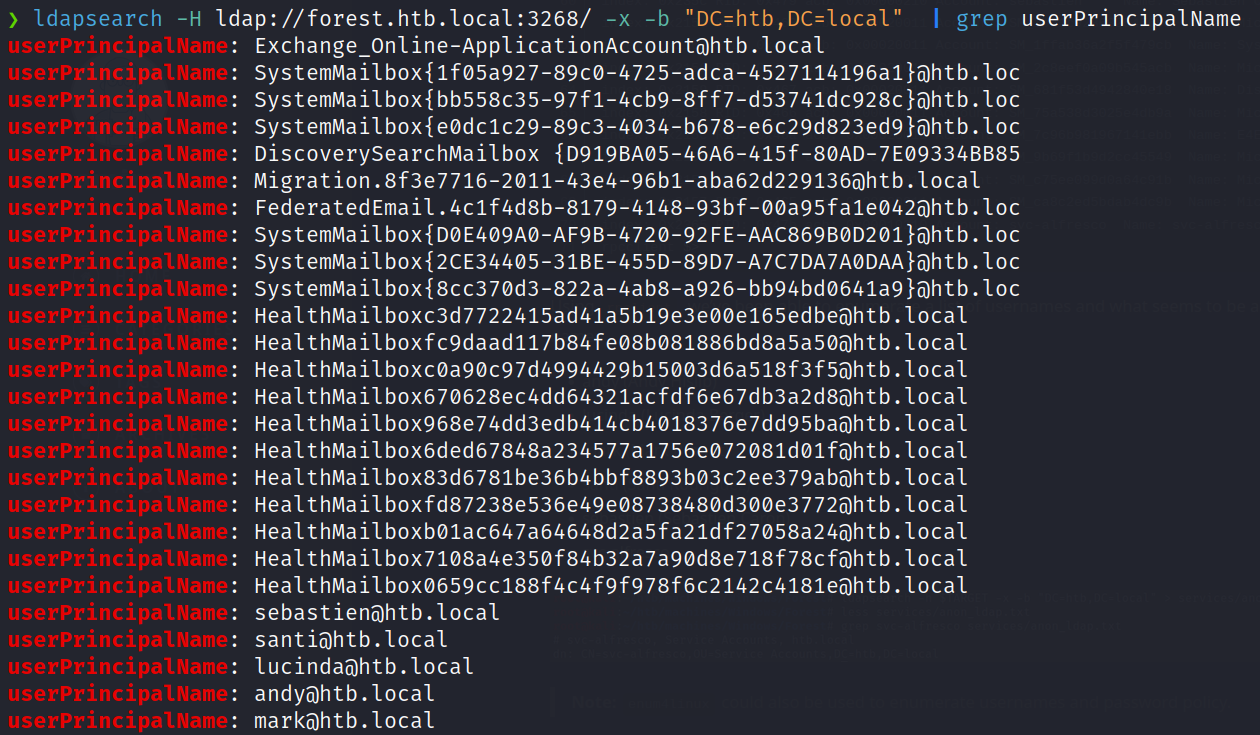1260x735 pixels.
Task: Click the blue pipe character
Action: pos(936,19)
